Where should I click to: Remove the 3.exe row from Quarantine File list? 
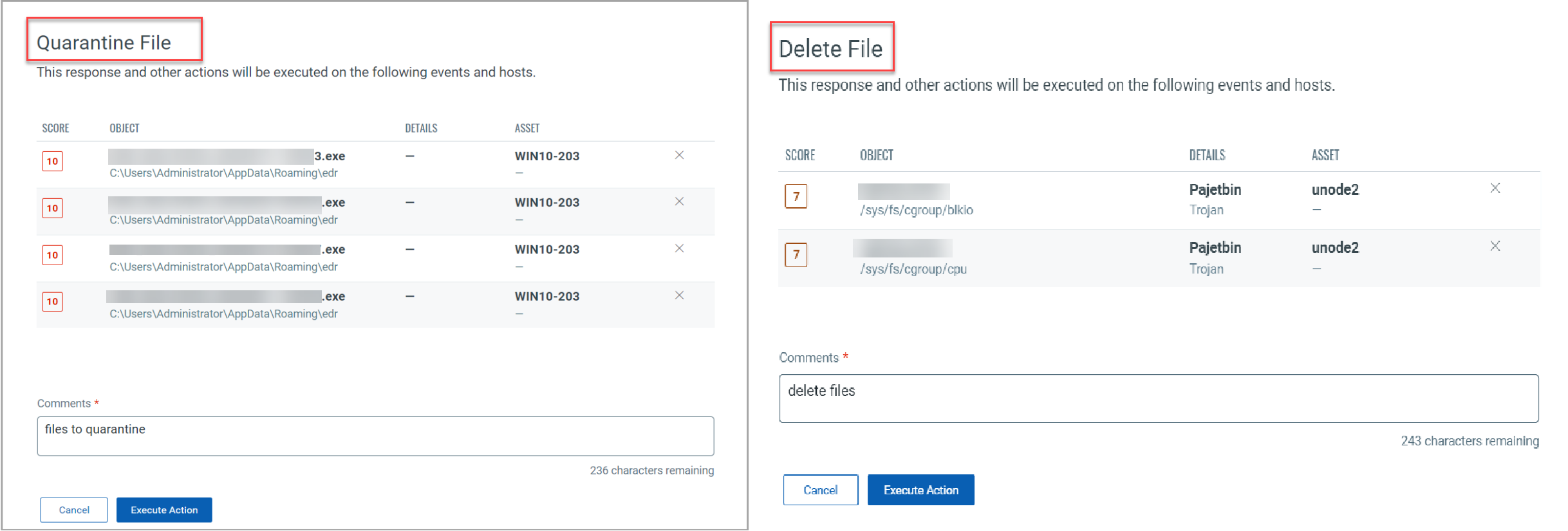679,155
